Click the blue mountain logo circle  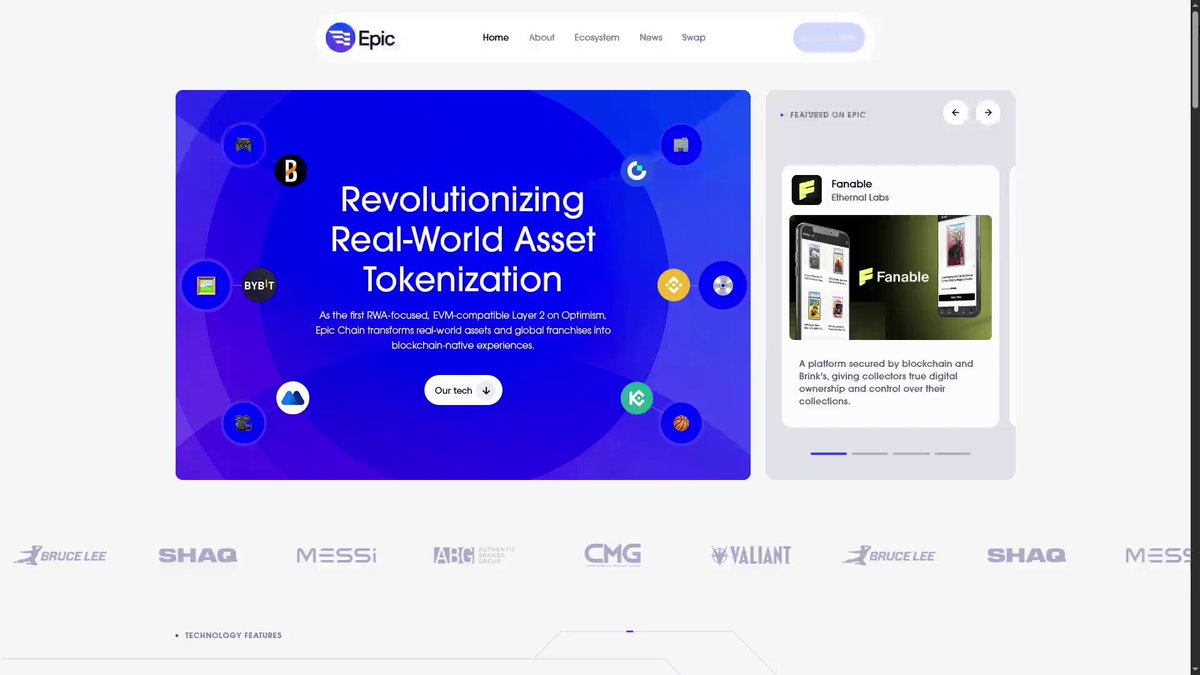pyautogui.click(x=293, y=398)
